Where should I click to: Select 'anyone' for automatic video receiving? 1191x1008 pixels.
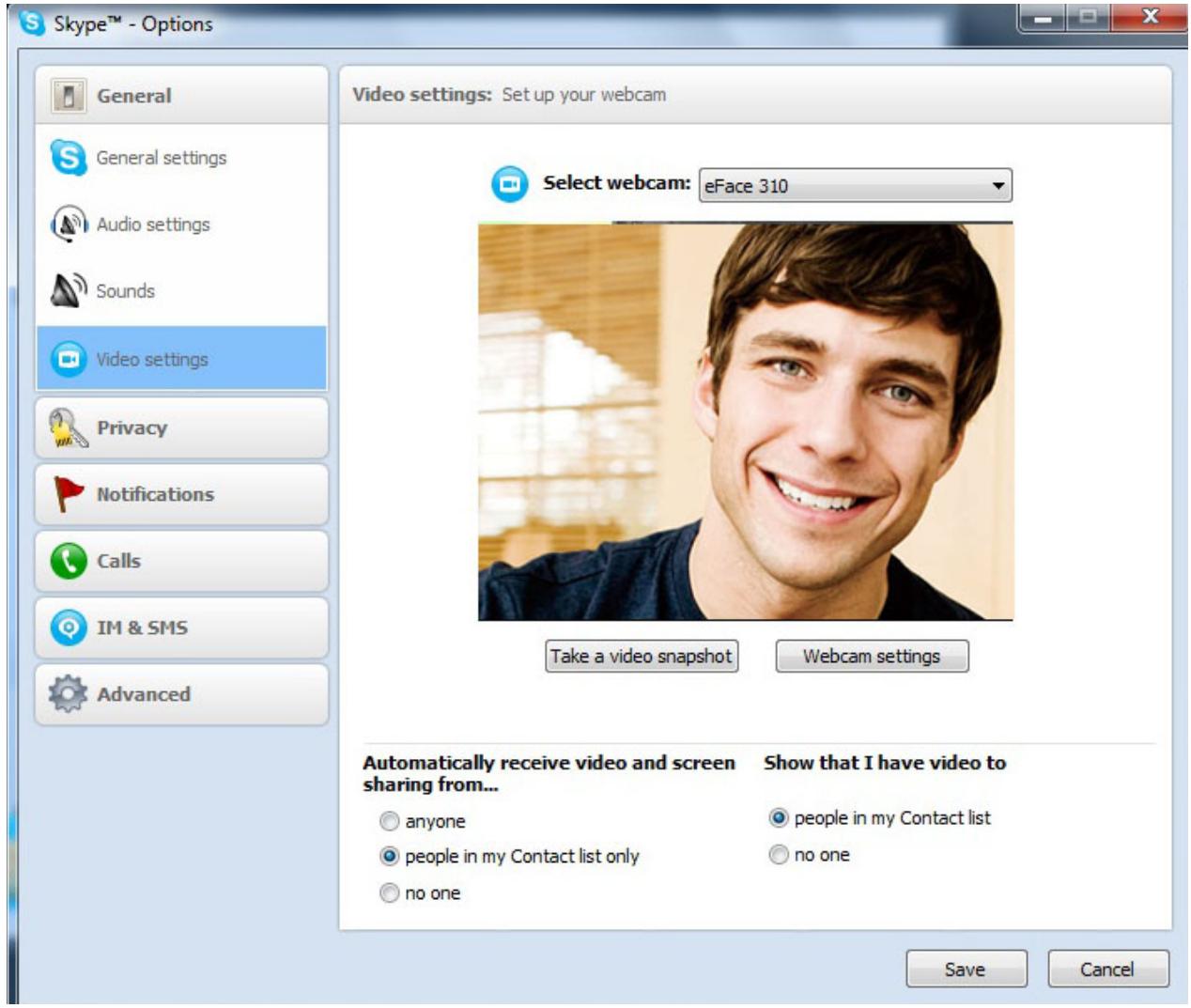[389, 822]
